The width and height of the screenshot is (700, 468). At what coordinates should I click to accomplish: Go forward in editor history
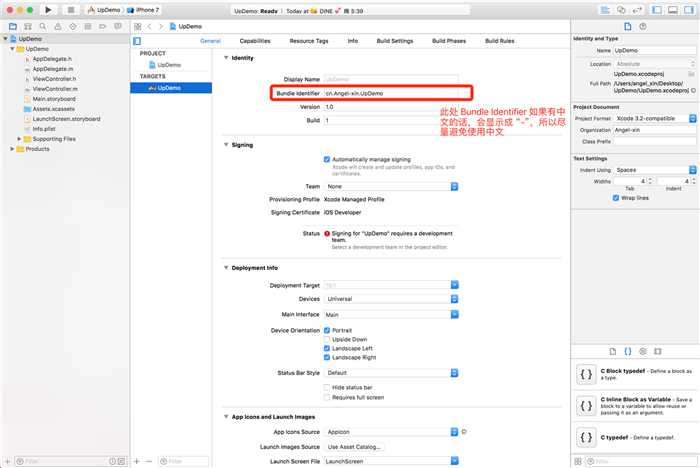click(161, 27)
